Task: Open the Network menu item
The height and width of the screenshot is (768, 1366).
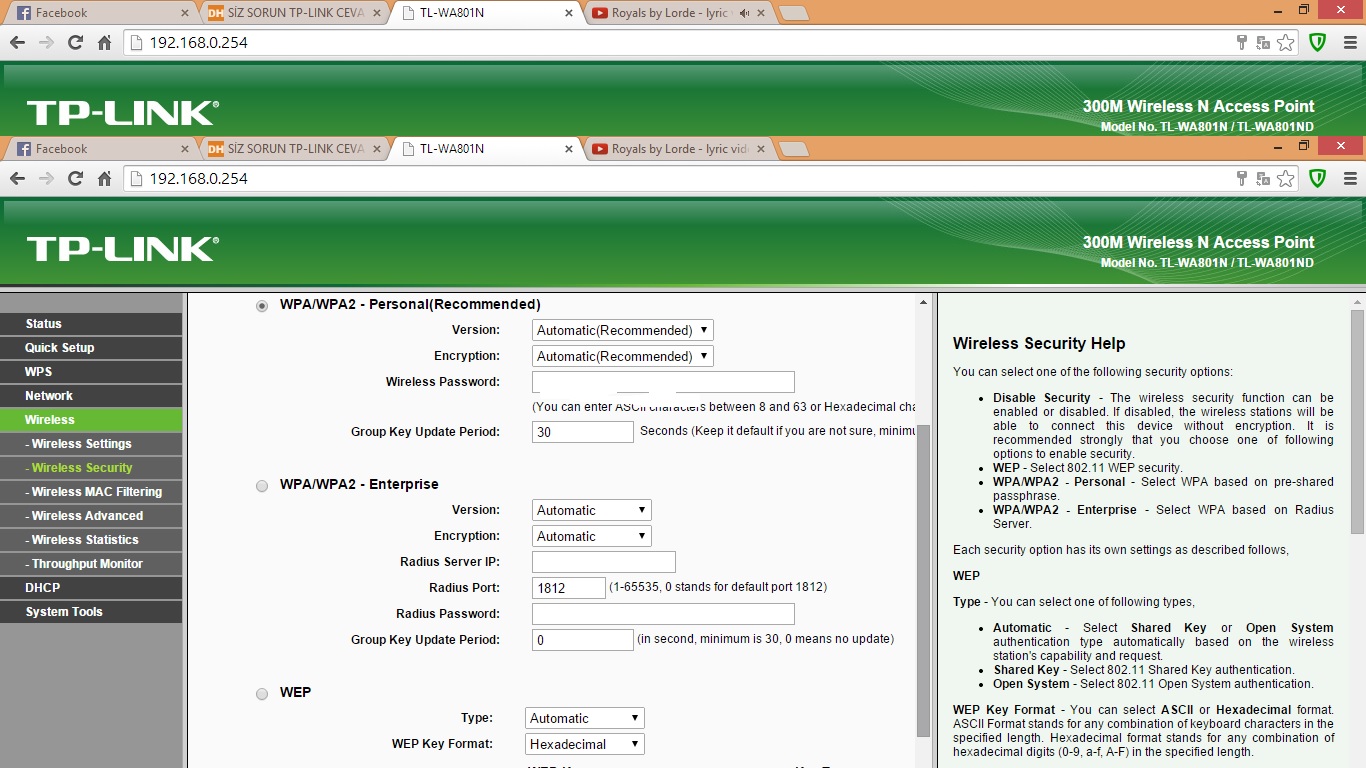Action: tap(91, 396)
